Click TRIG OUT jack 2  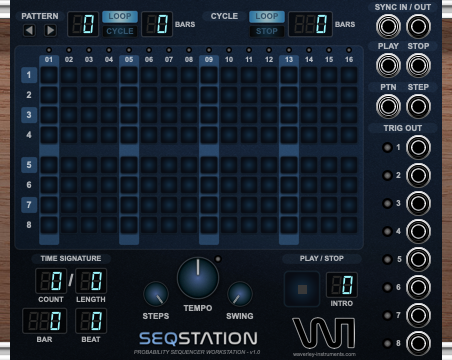[418, 175]
